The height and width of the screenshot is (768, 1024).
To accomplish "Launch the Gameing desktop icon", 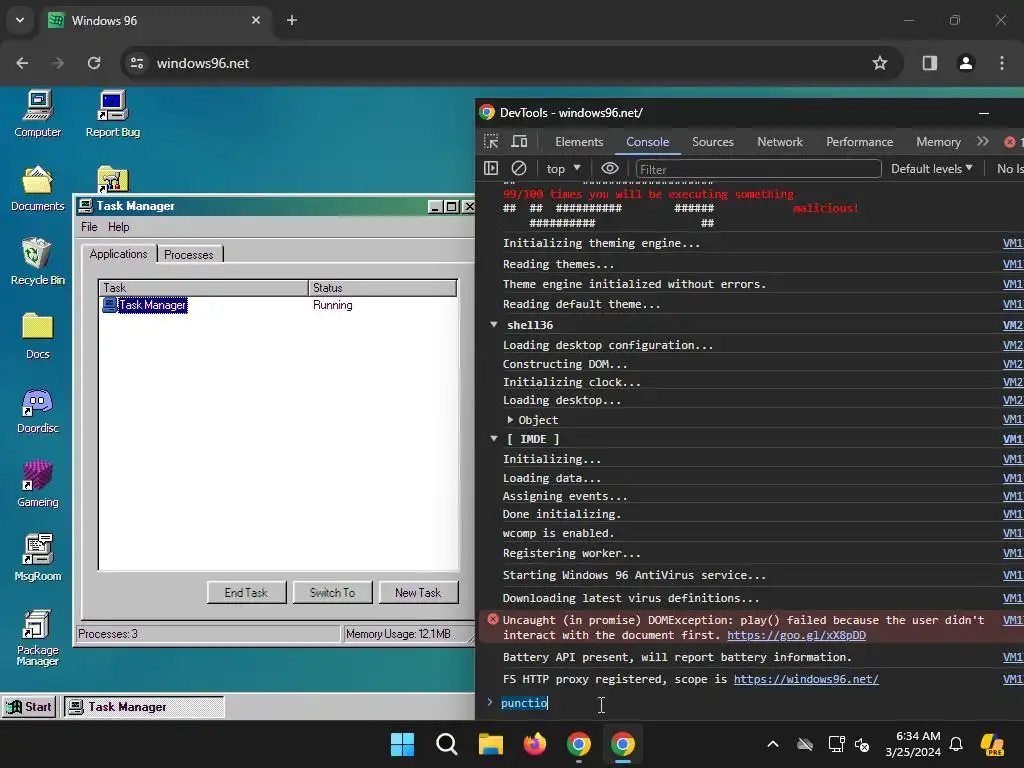I will tap(37, 485).
